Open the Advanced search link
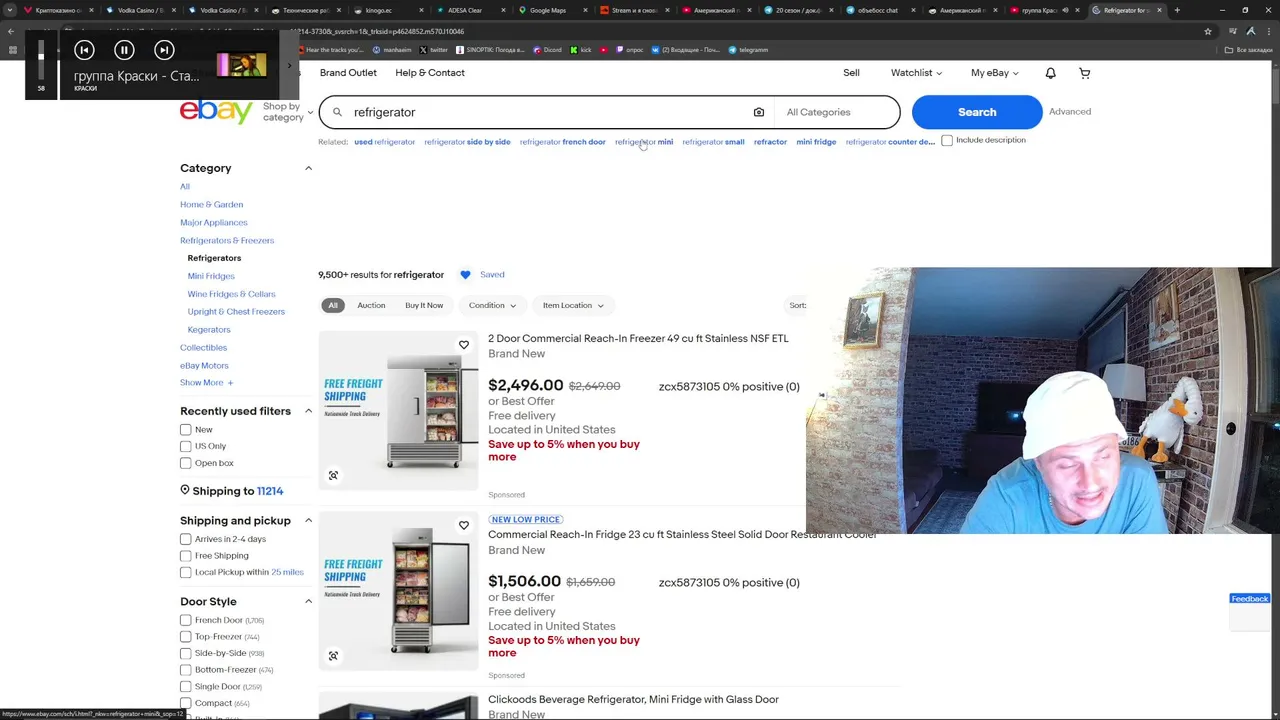This screenshot has height=720, width=1280. (x=1070, y=112)
